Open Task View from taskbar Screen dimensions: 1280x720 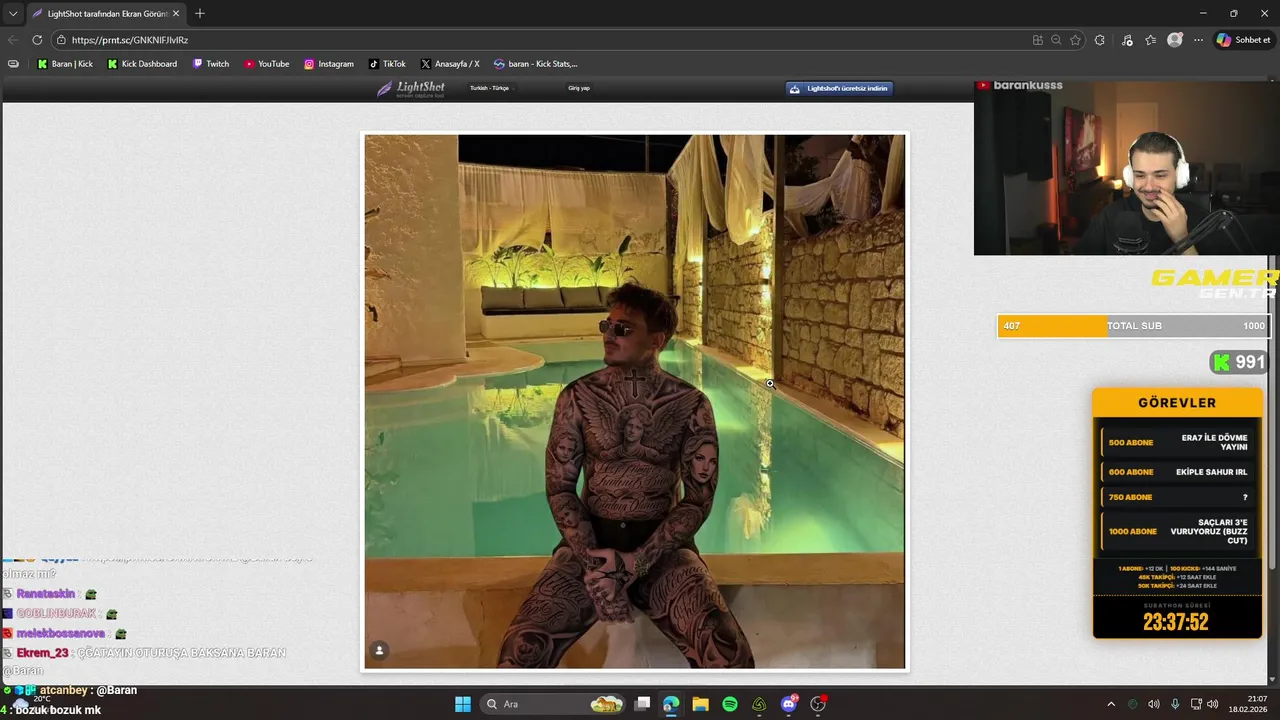coord(643,704)
